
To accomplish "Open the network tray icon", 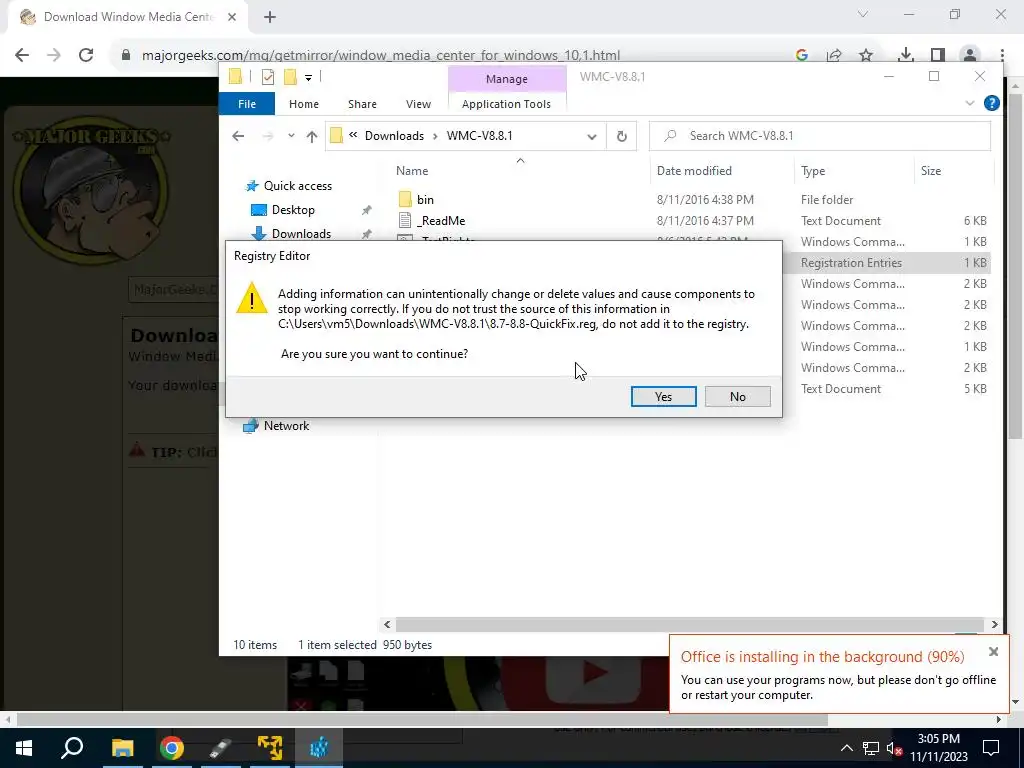I will [871, 748].
